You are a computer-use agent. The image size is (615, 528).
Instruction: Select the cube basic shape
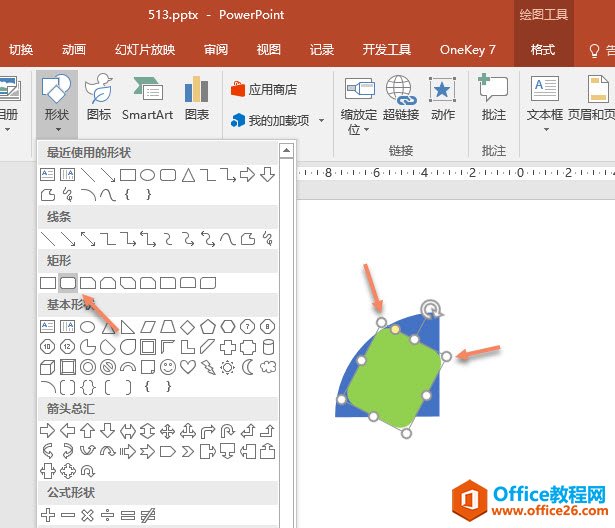click(48, 368)
